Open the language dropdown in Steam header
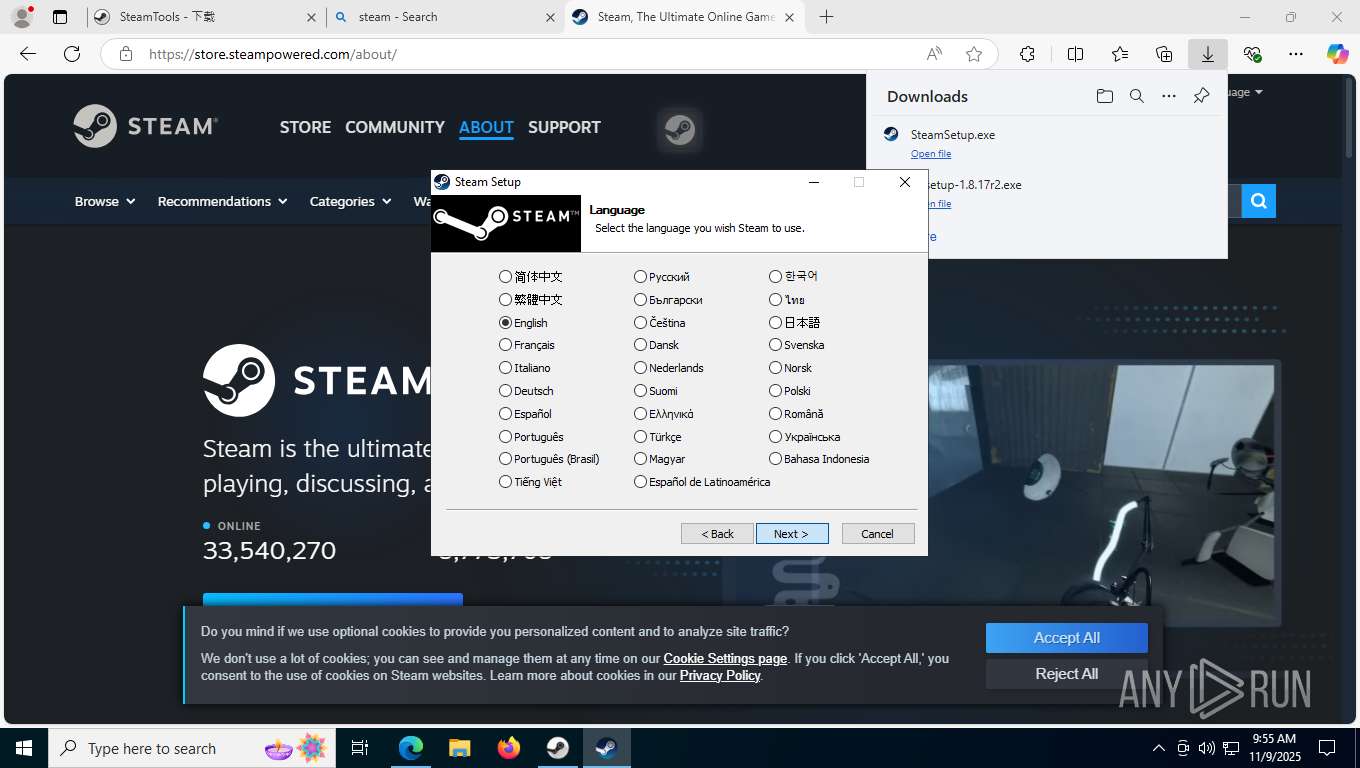 1245,92
